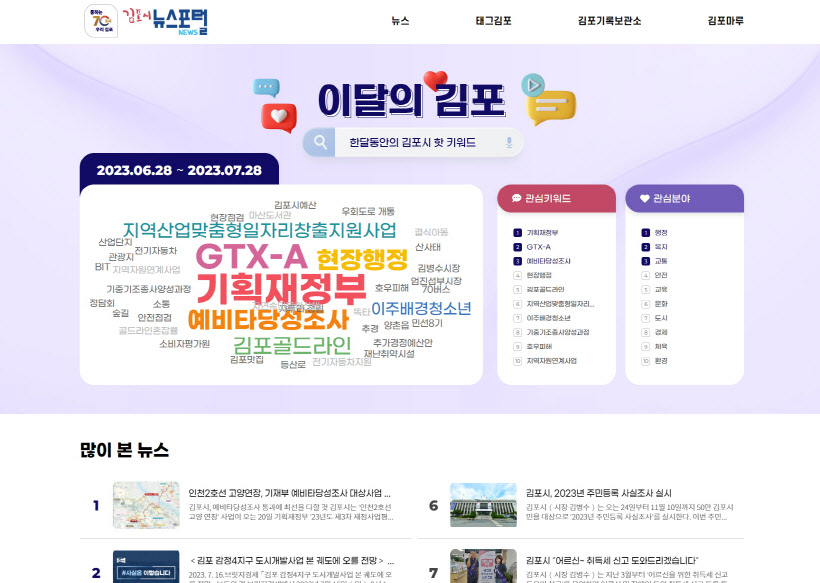
Task: Go to 김포기록보관소 menu
Action: click(609, 21)
